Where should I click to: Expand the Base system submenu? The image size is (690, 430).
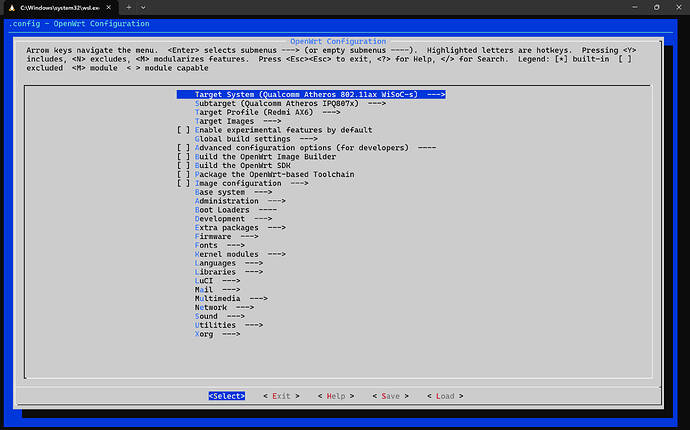pos(233,192)
